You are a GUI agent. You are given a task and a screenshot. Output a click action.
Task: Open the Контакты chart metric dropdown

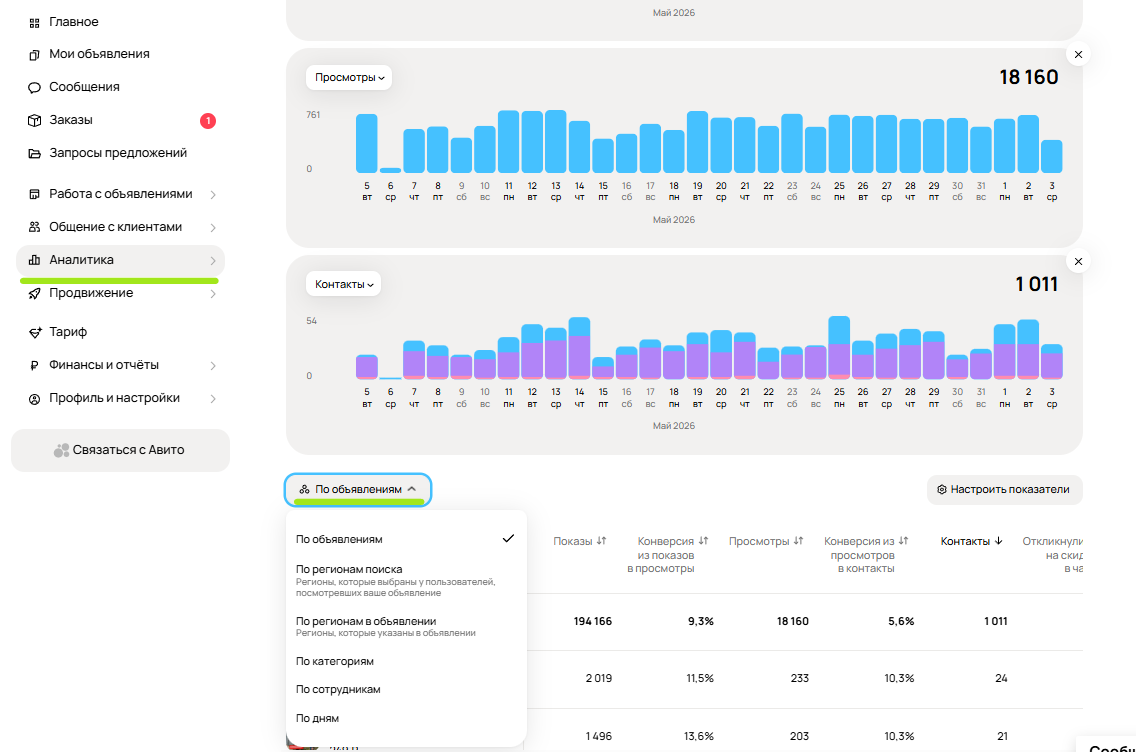(x=343, y=284)
